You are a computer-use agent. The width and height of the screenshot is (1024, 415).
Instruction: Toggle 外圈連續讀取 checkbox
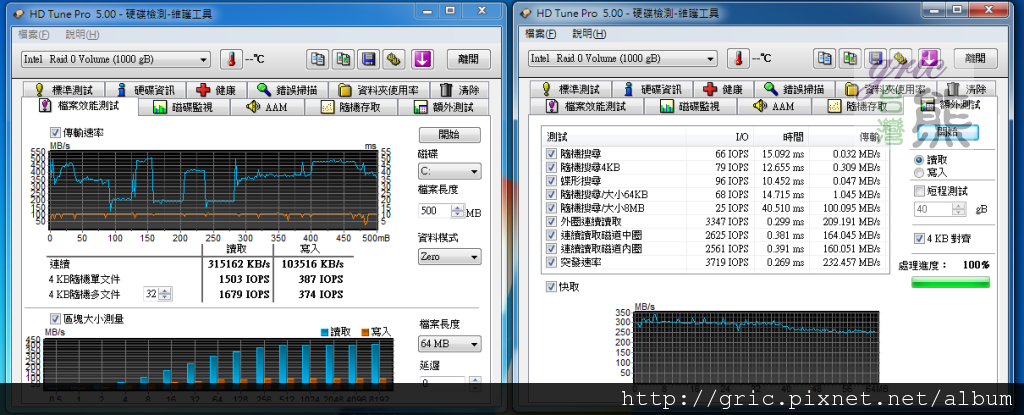551,222
